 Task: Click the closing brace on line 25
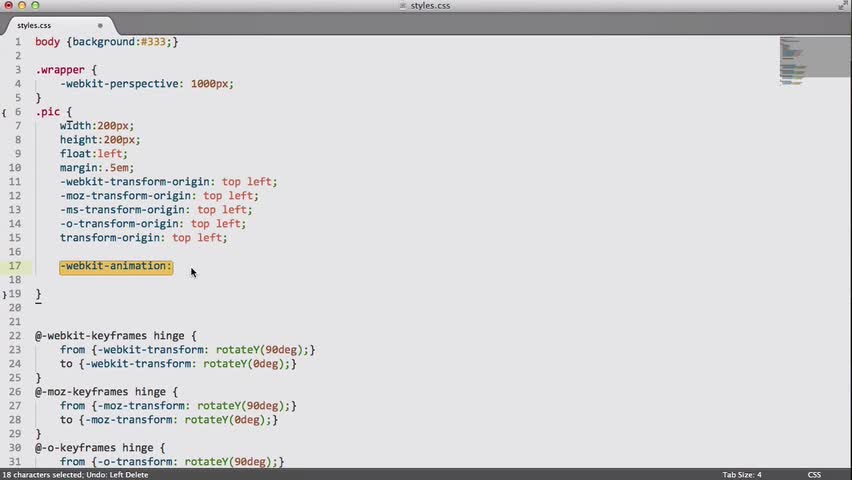point(38,378)
